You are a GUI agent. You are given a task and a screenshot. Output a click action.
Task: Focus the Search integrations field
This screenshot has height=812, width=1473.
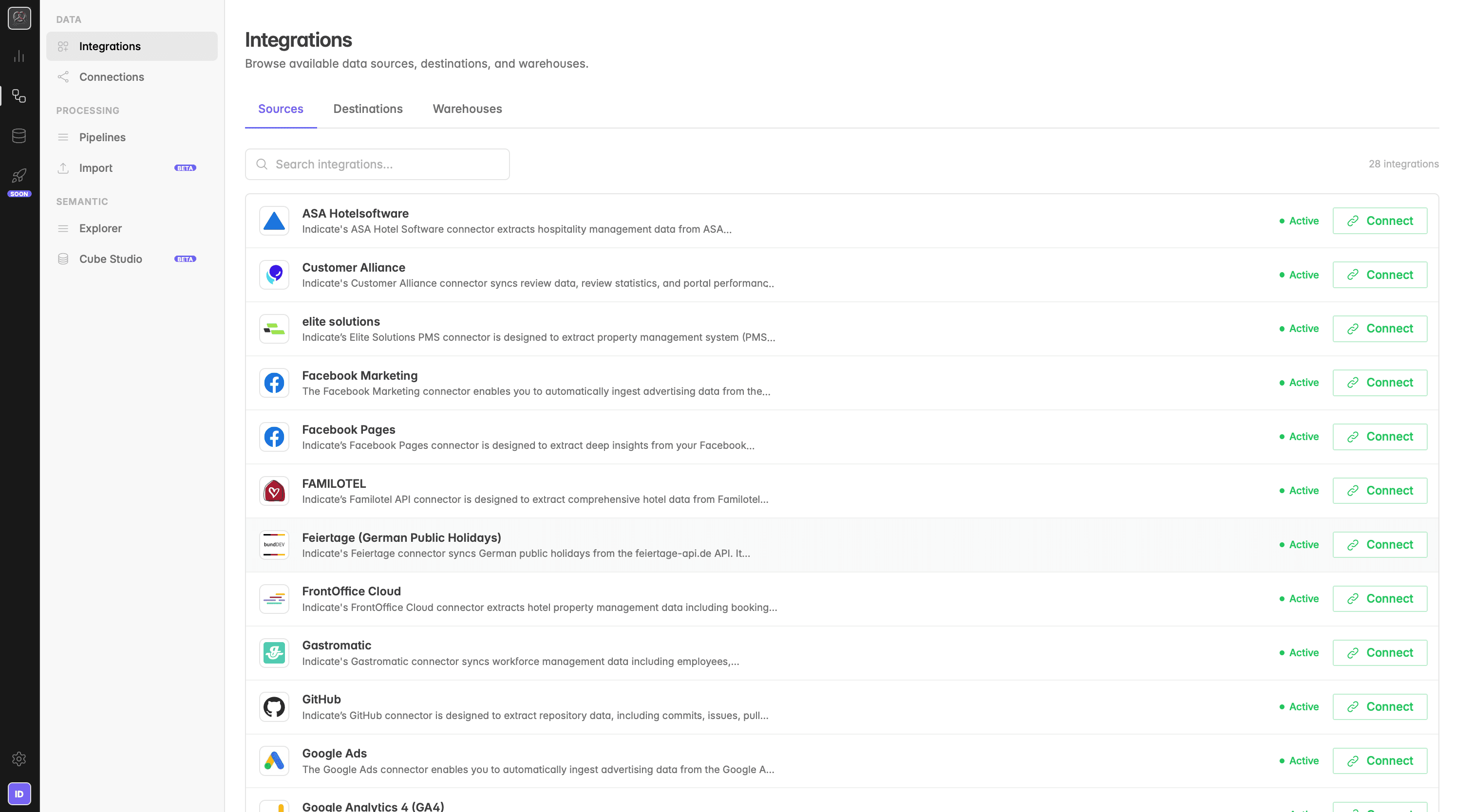click(x=378, y=165)
